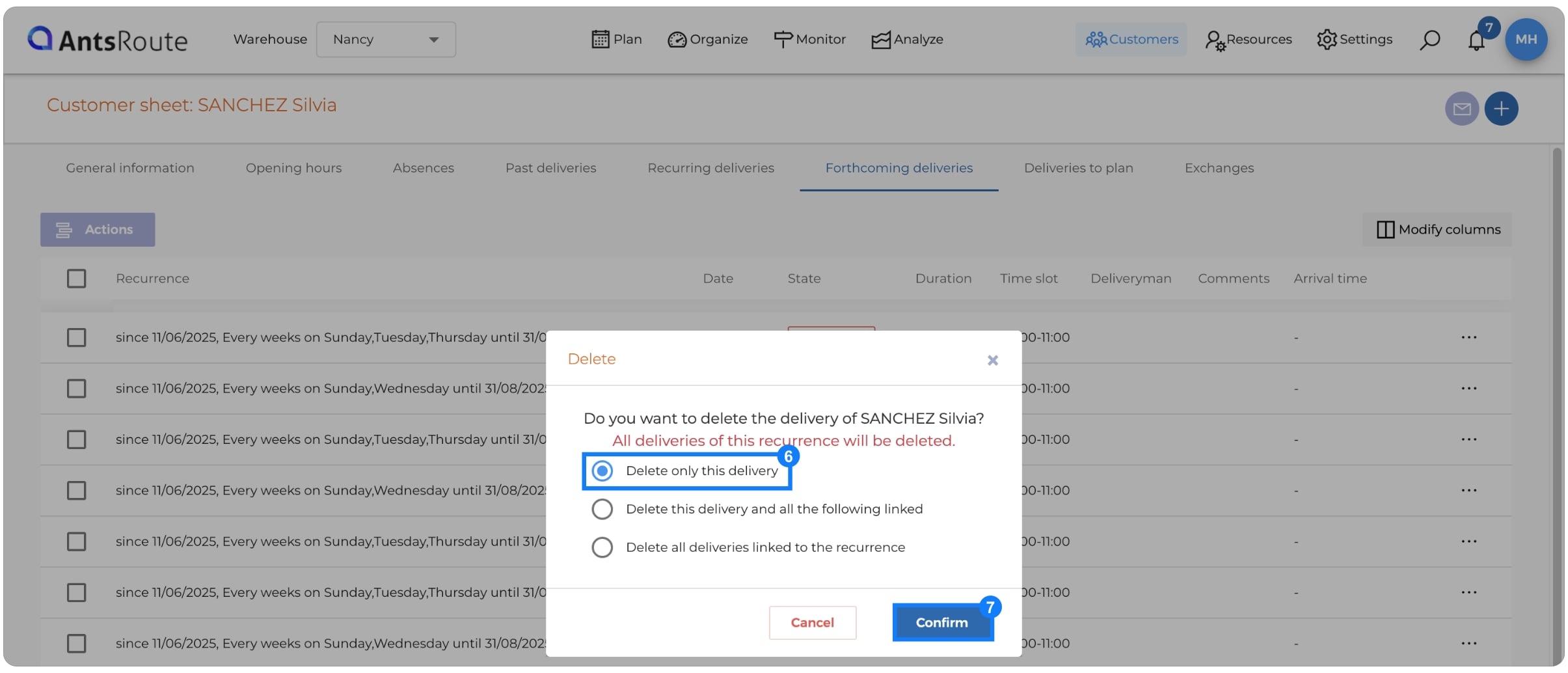The width and height of the screenshot is (1568, 673).
Task: Open the Monitor menu
Action: coord(809,39)
